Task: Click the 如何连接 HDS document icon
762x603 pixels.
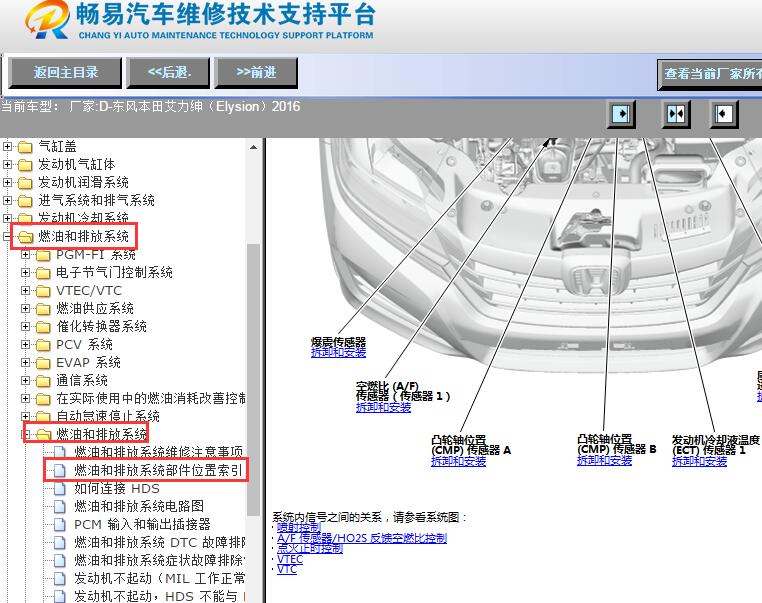Action: [x=60, y=488]
